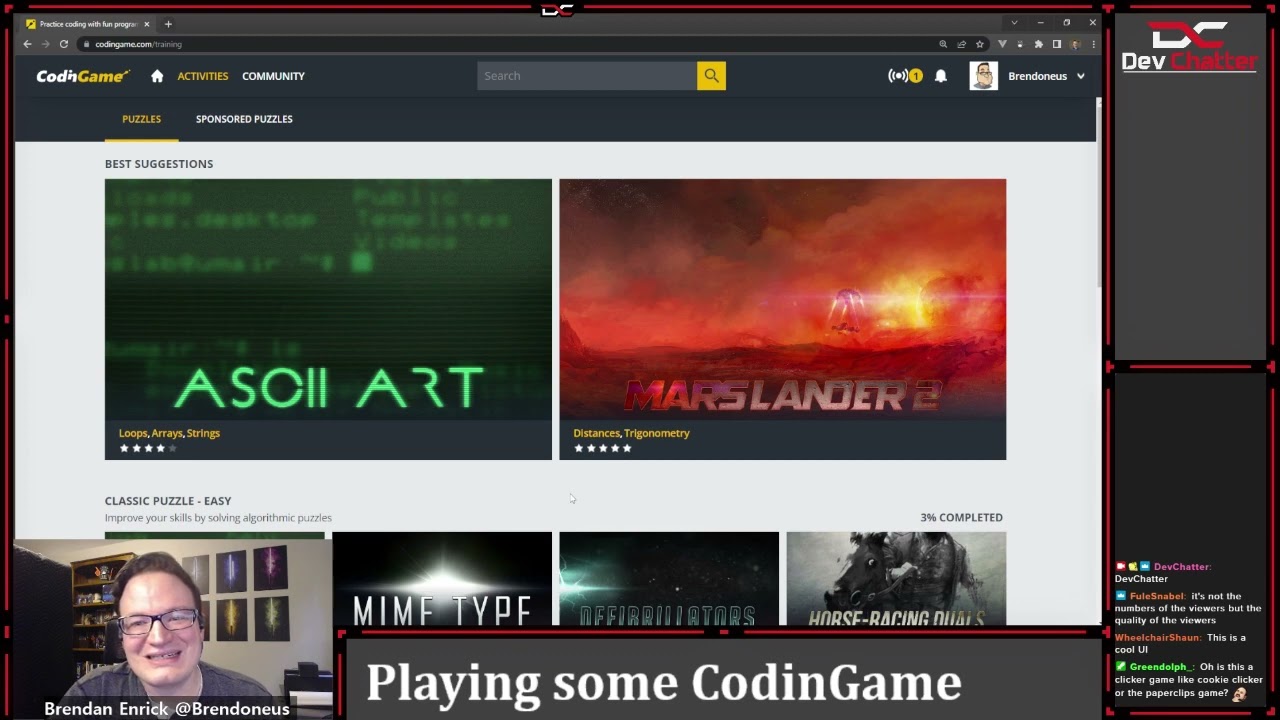Image resolution: width=1280 pixels, height=720 pixels.
Task: Click the yellow search magnifier button
Action: click(711, 76)
